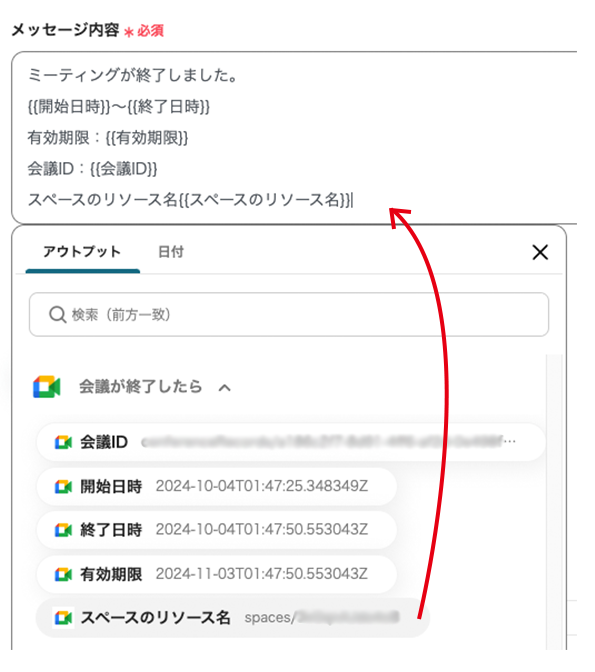
Task: Collapse the 会議が終了したら section chevron
Action: pos(225,388)
